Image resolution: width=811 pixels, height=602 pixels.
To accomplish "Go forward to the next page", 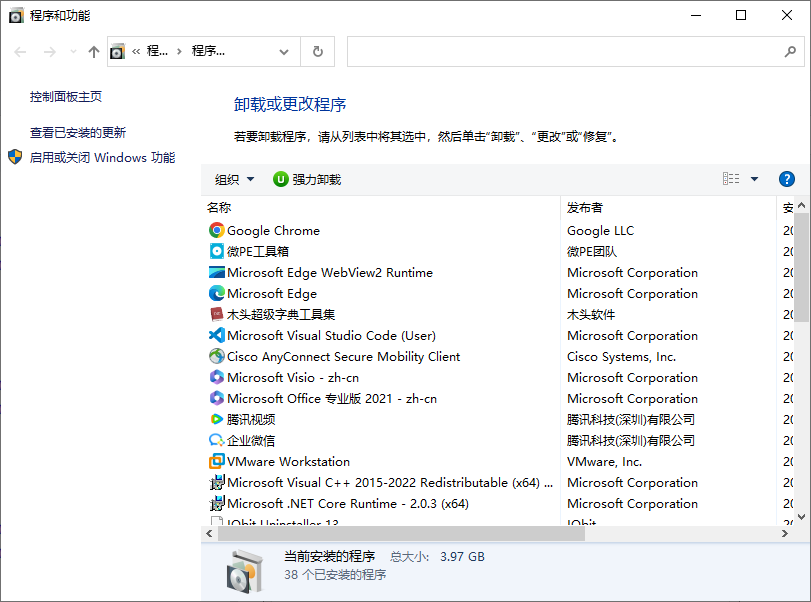I will pos(50,52).
